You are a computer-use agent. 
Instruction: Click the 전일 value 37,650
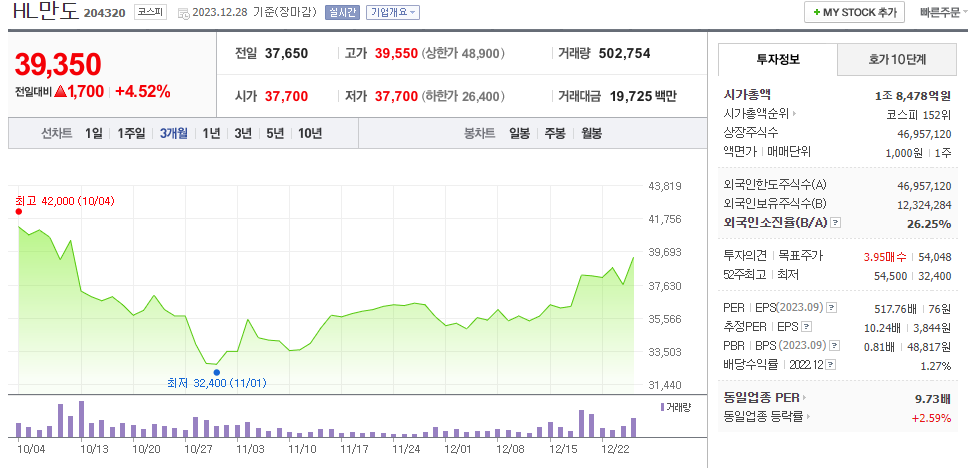coord(286,54)
